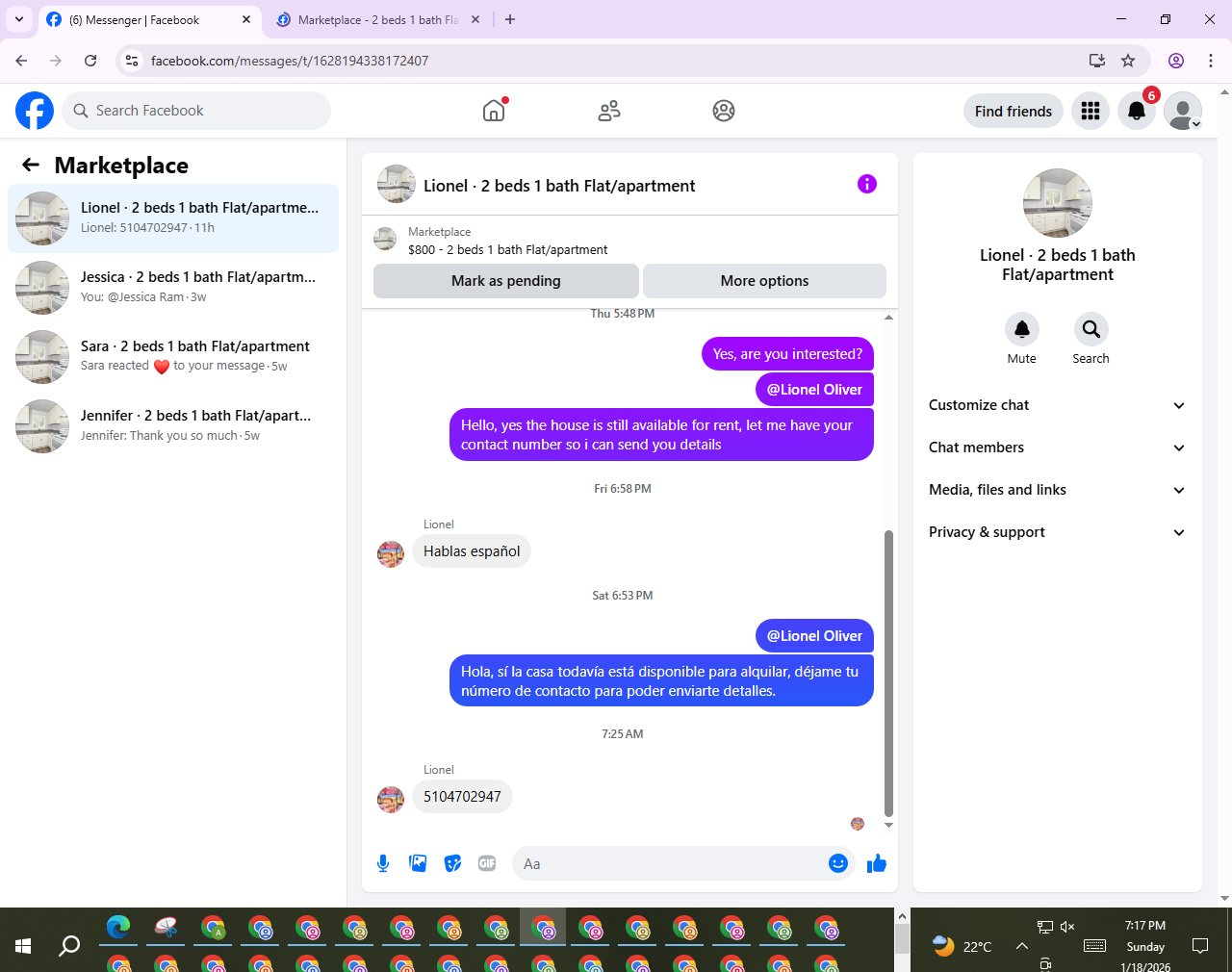Open Jessica conversation in Marketplace list
Viewport: 1232px width, 972px height.
173,288
